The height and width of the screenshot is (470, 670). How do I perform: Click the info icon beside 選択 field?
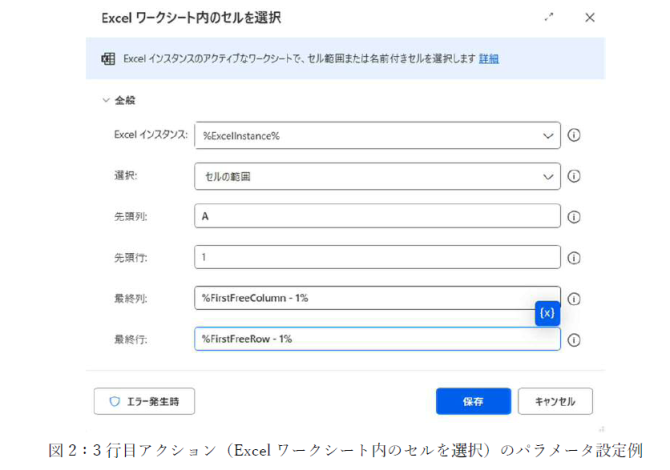click(x=573, y=176)
